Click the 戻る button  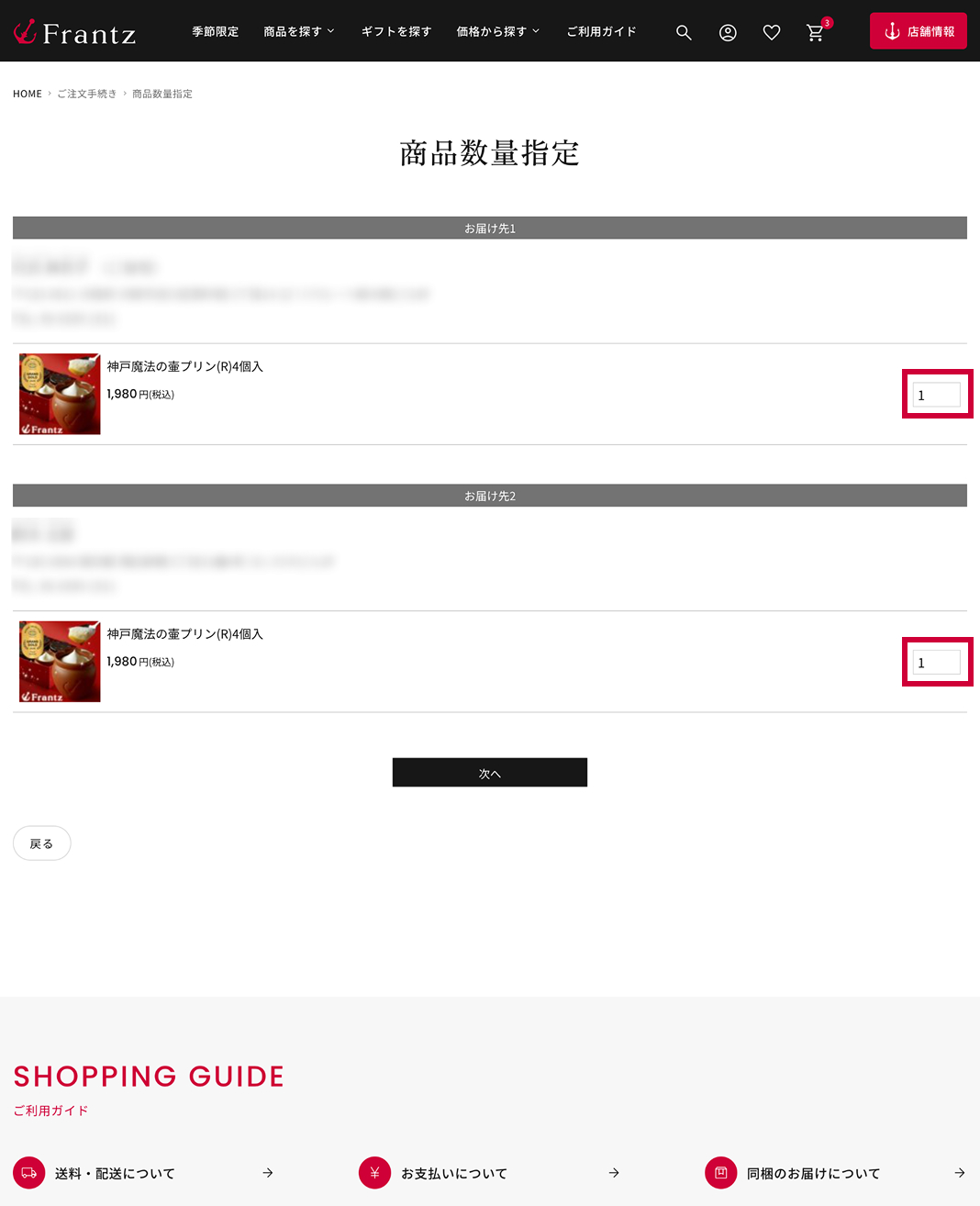42,843
